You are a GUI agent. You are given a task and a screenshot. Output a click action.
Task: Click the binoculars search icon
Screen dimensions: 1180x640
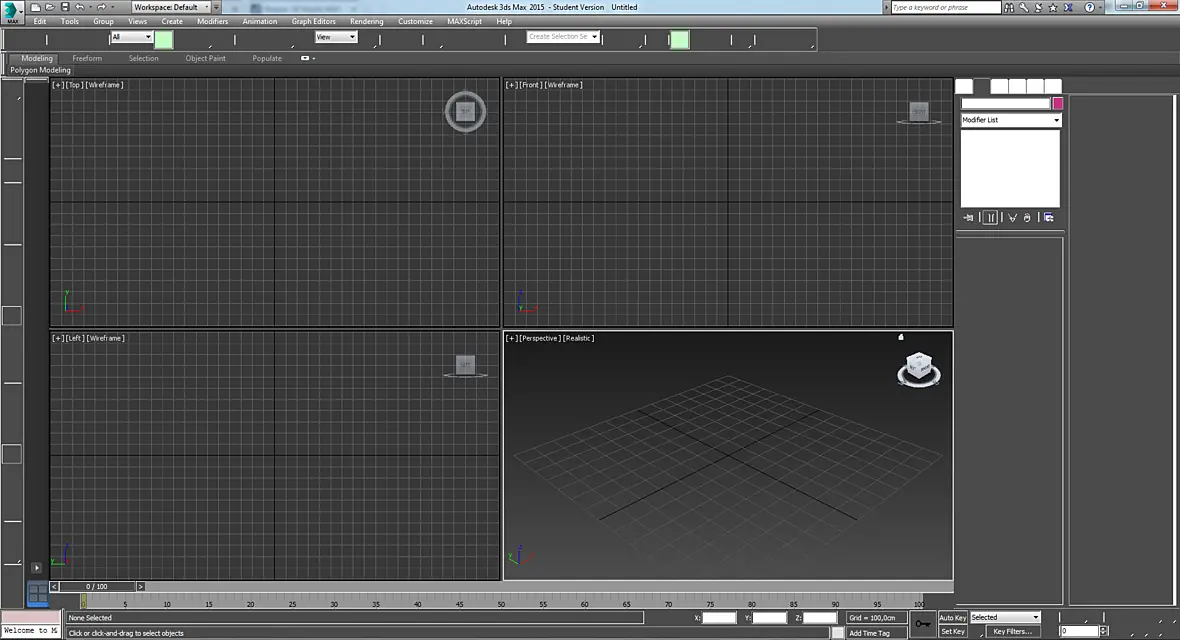tap(1009, 7)
